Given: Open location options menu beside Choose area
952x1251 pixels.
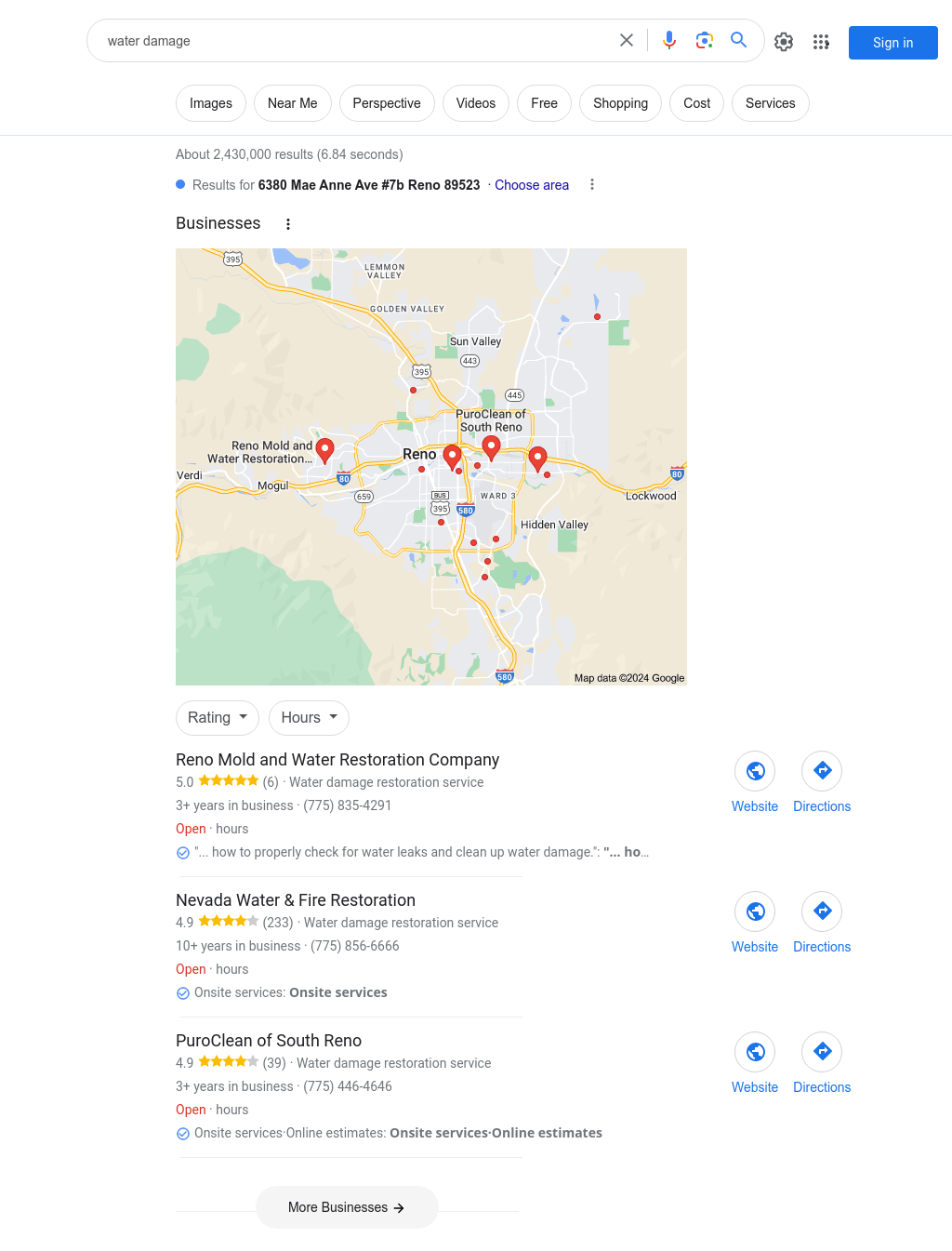Looking at the screenshot, I should click(x=592, y=185).
